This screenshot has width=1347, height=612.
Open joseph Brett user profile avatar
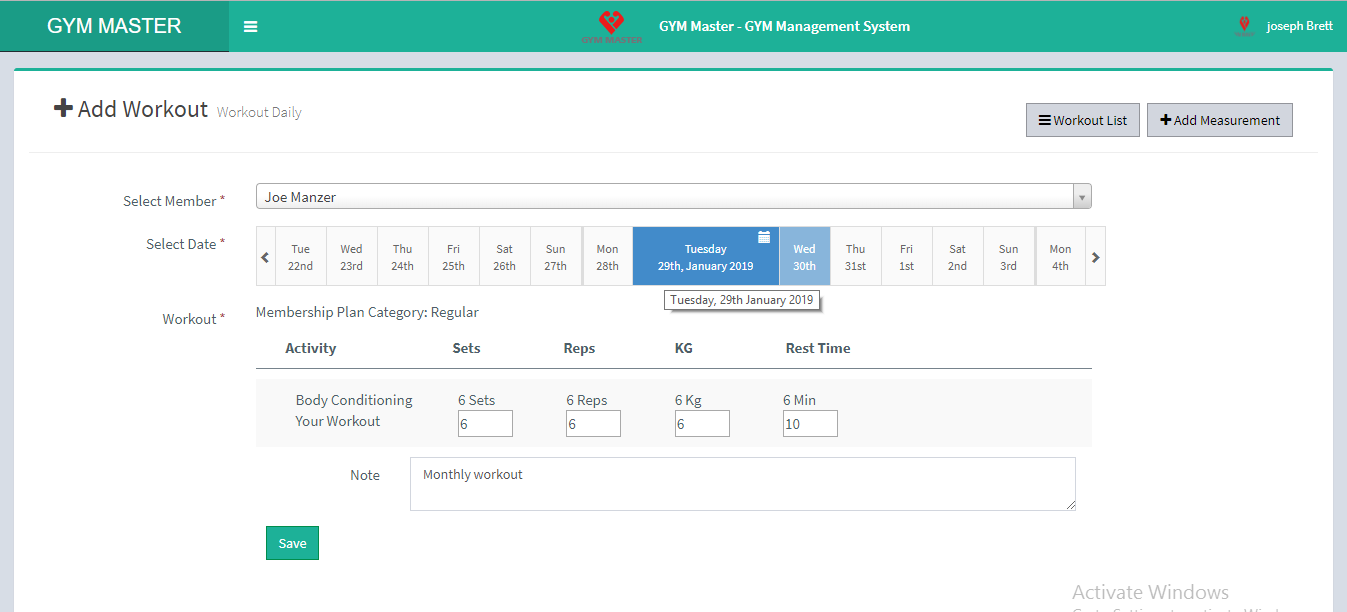pos(1244,26)
